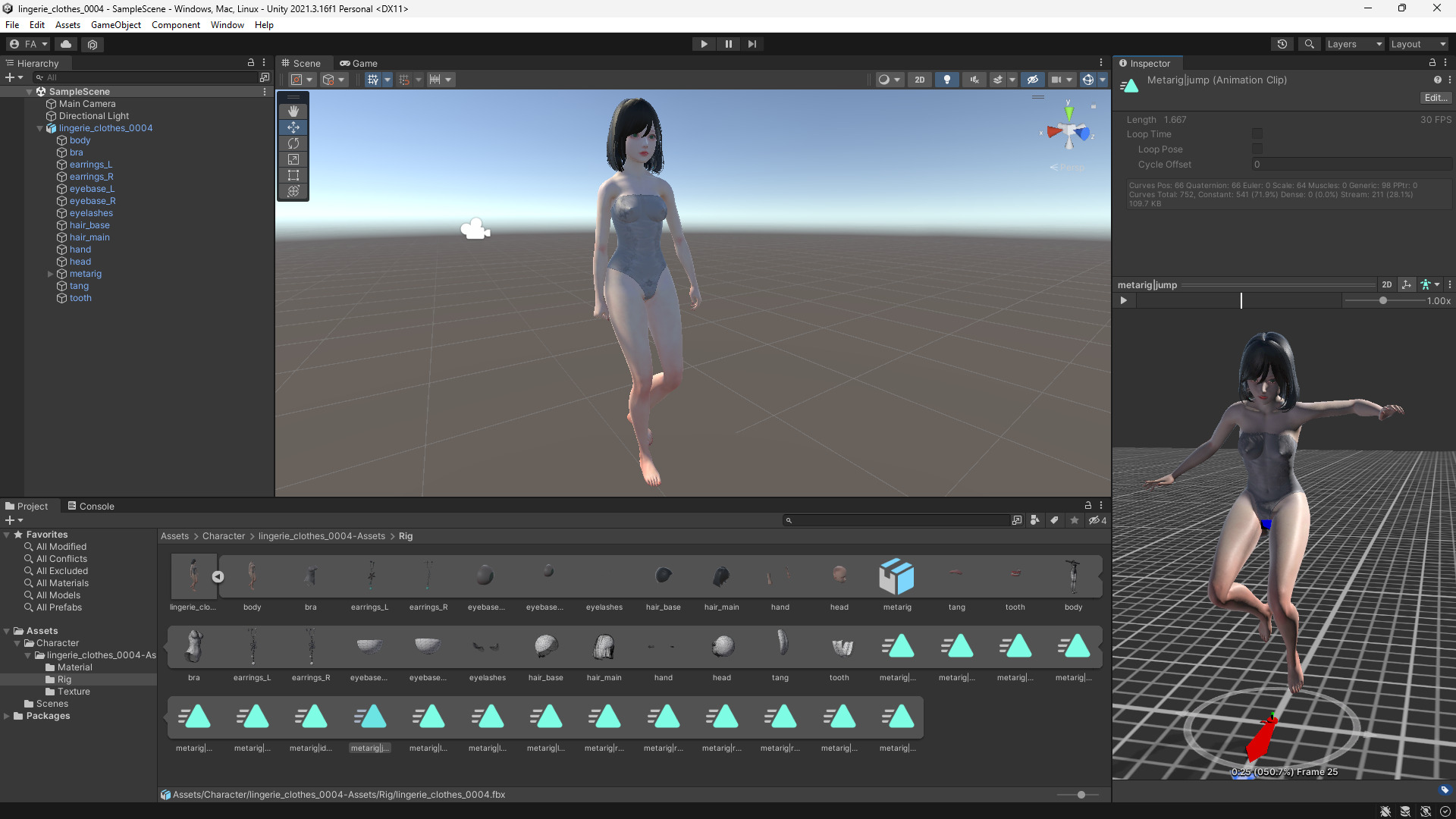Open the Window menu

point(227,25)
